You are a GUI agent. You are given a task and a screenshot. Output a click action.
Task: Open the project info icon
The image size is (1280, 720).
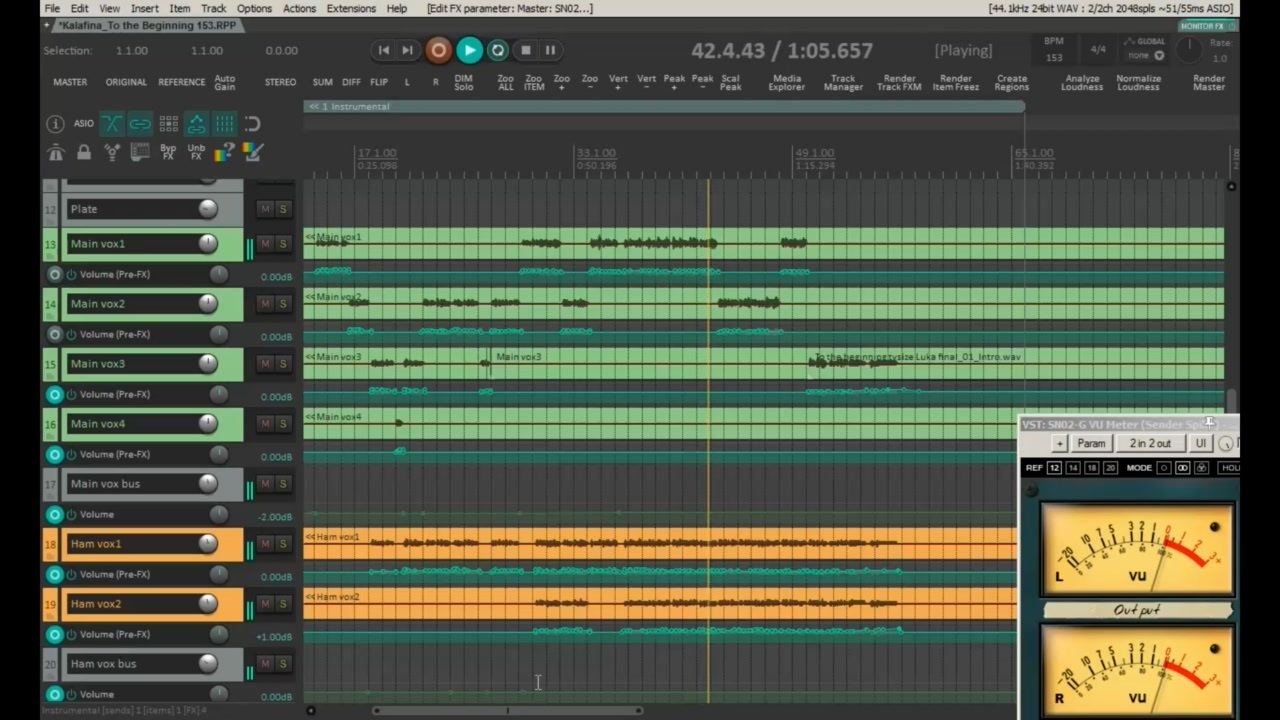56,124
